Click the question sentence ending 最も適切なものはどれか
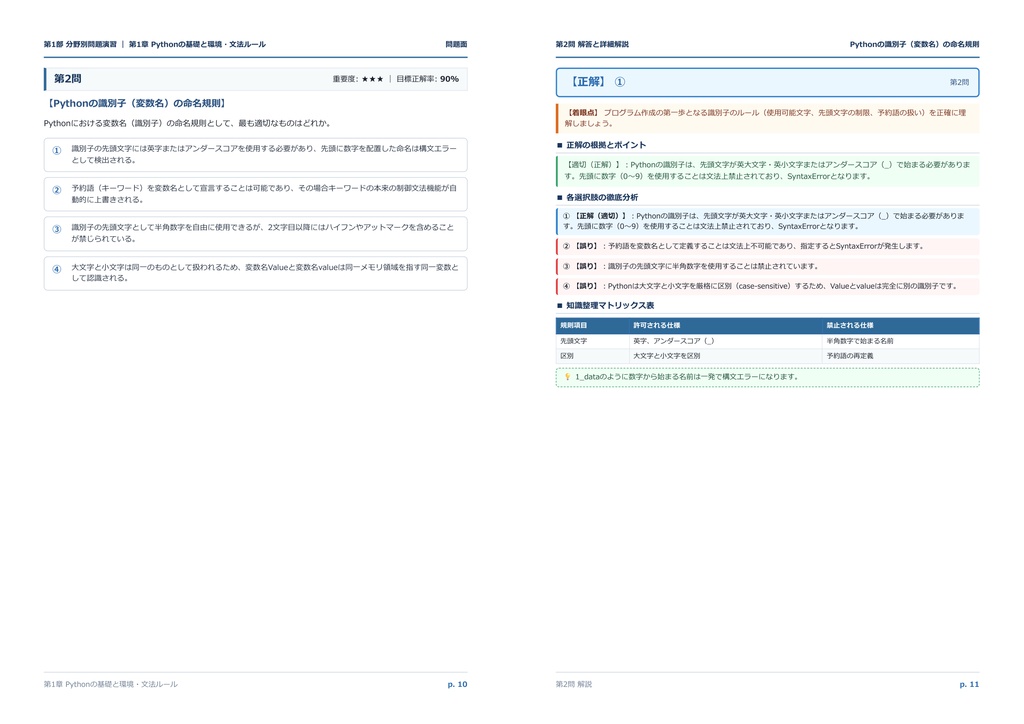Image resolution: width=1024 pixels, height=724 pixels. [x=188, y=123]
